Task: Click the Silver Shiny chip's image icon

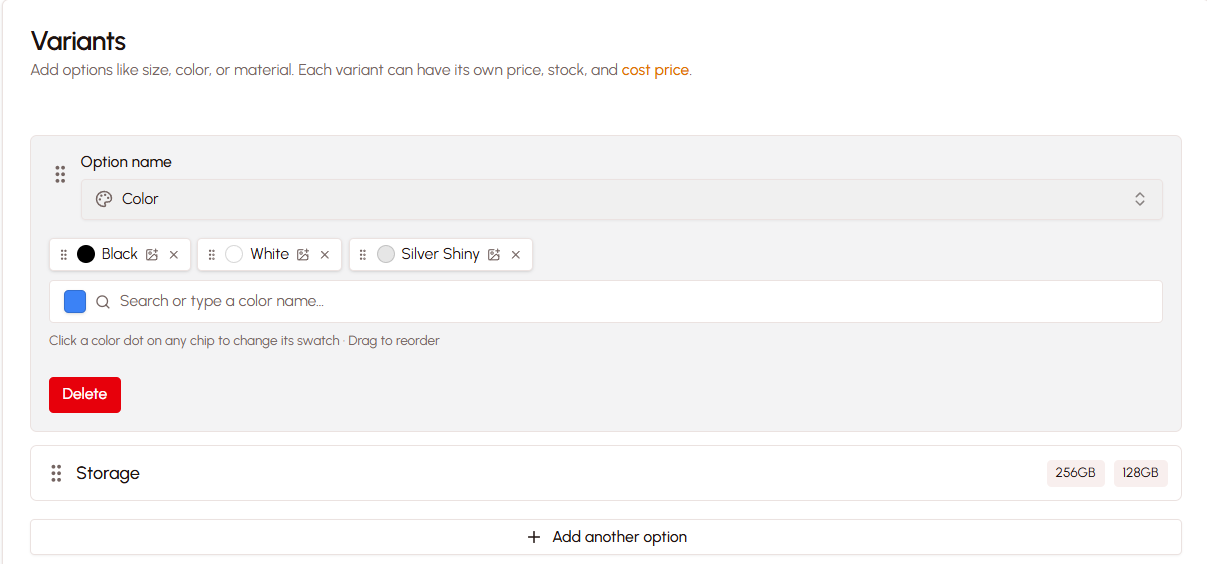Action: (x=494, y=255)
